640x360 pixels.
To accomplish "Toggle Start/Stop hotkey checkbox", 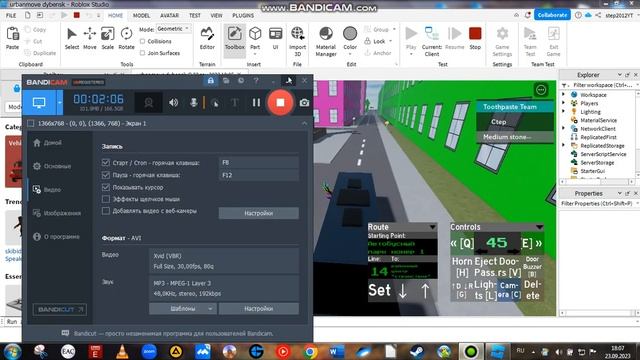I will point(106,162).
